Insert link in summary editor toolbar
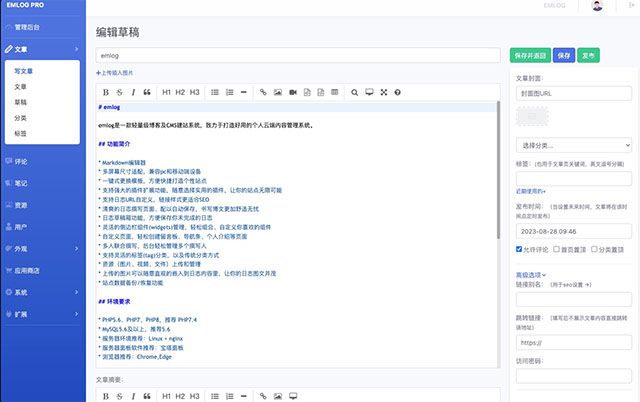Screen dimensions: 640x402 [x=263, y=396]
